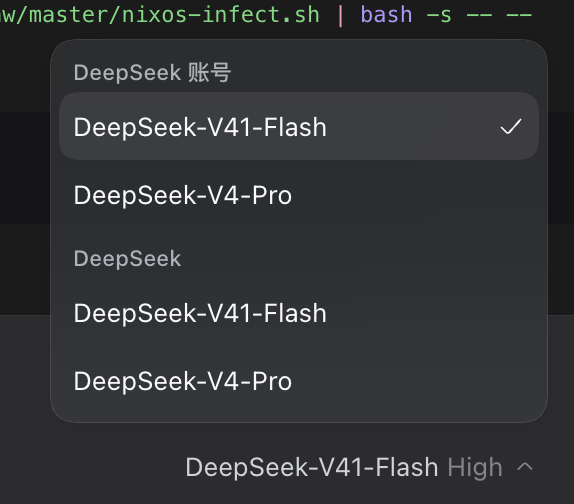
Task: Open the DeepSeek-V41-Flash High model selector
Action: [359, 467]
